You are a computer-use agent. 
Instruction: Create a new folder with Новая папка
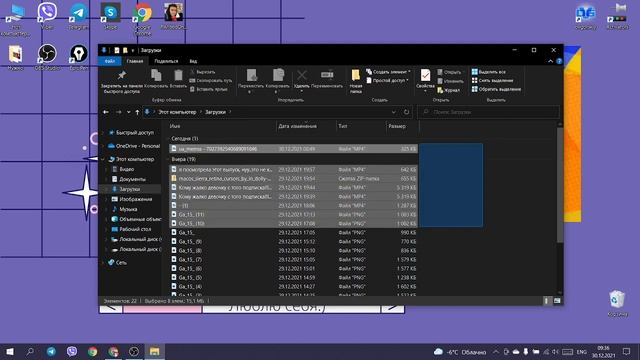point(356,81)
